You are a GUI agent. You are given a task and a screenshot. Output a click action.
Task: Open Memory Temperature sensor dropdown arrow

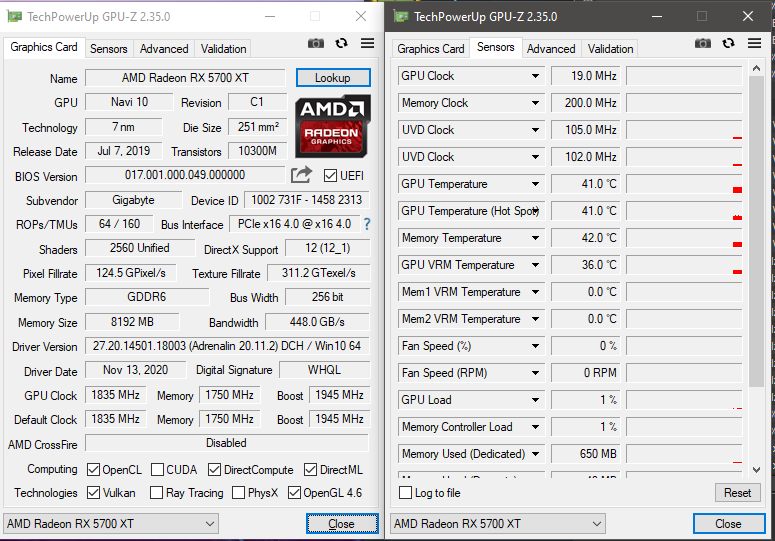(x=535, y=238)
